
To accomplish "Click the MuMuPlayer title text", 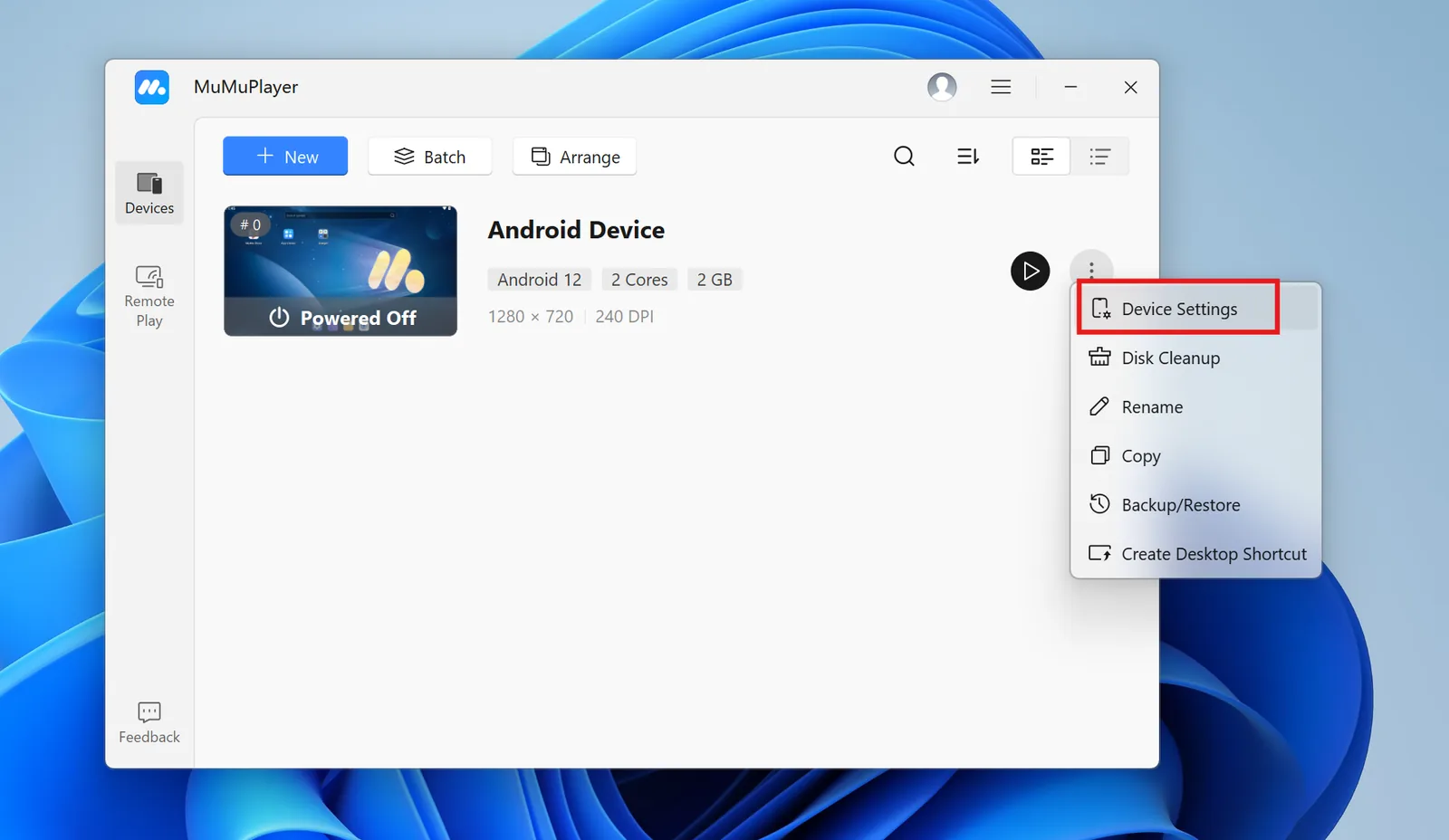I will coord(245,87).
